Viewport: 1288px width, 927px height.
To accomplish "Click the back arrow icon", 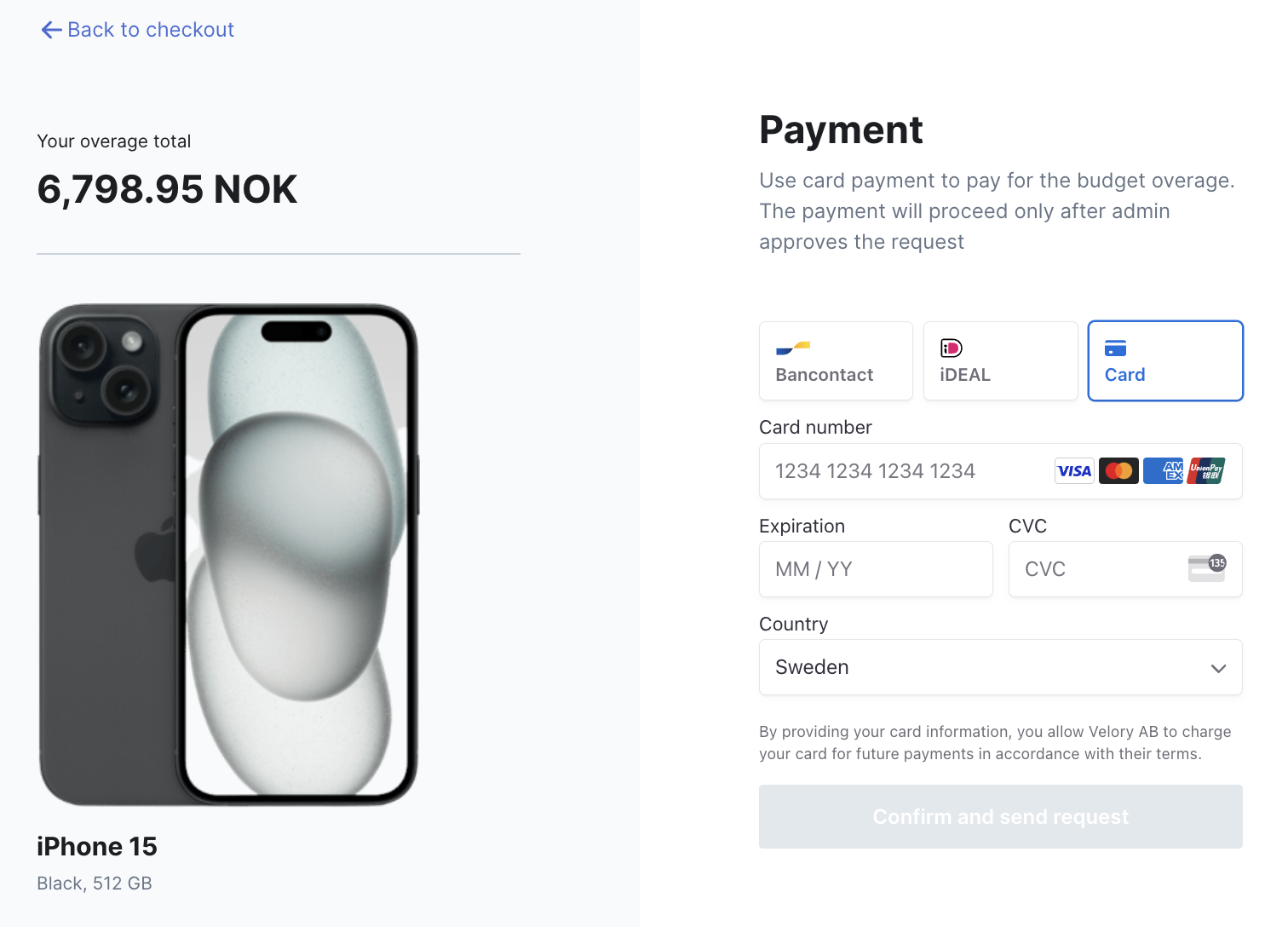I will pyautogui.click(x=51, y=30).
